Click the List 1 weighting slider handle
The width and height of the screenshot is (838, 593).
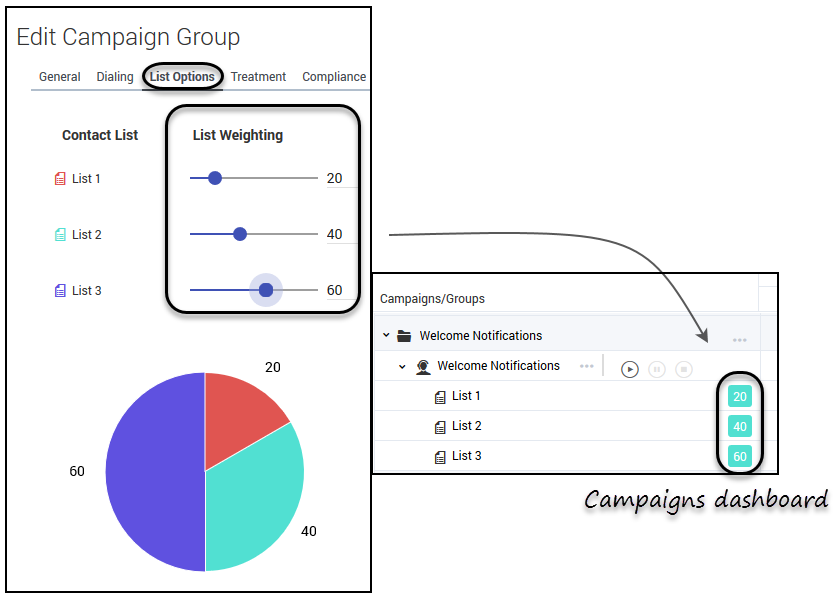[x=214, y=178]
